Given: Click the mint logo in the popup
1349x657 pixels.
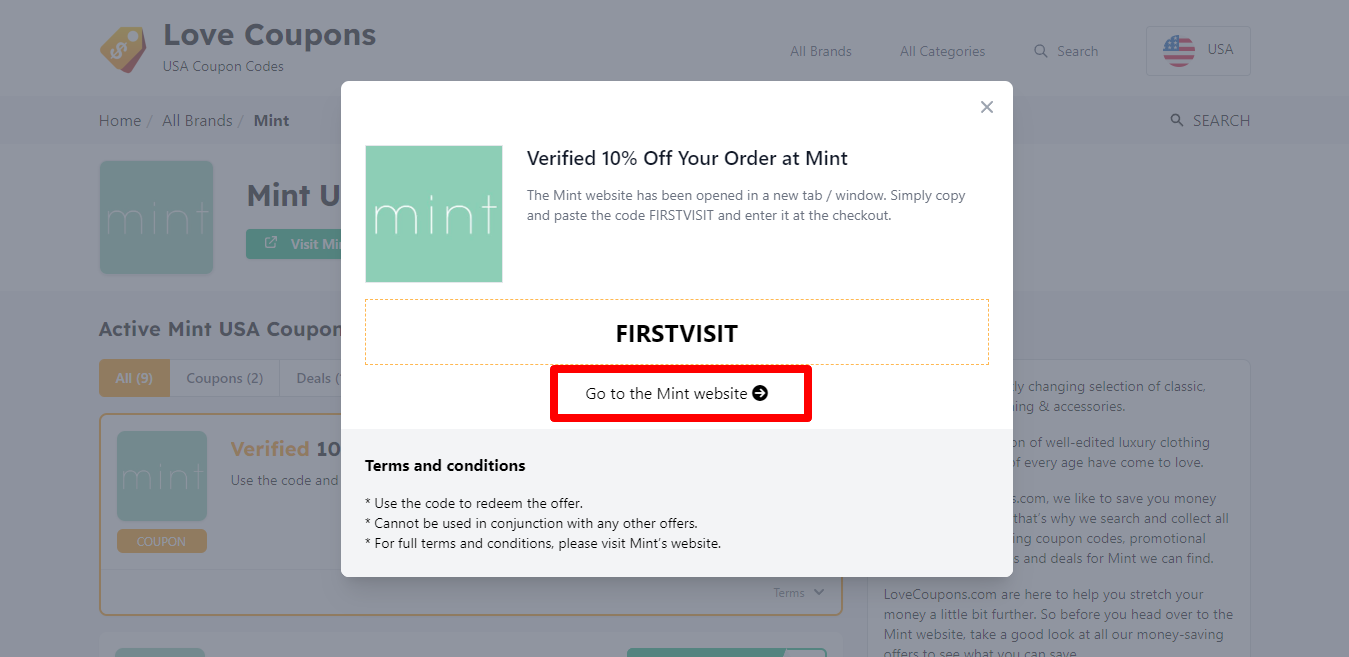Looking at the screenshot, I should (x=434, y=214).
